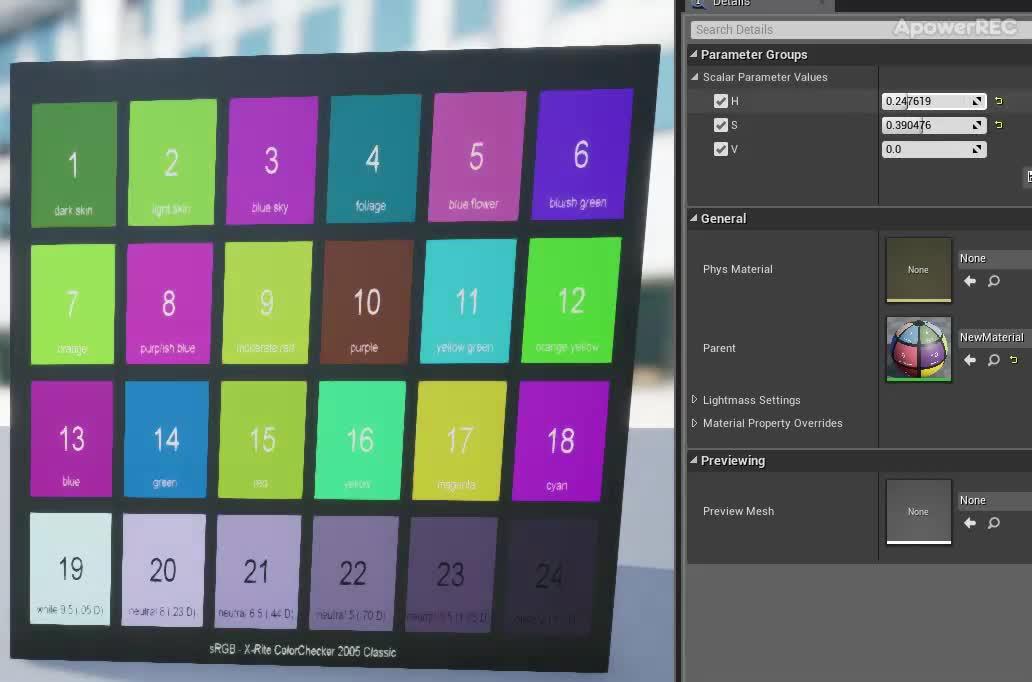Reset the S parameter to default

(x=998, y=124)
